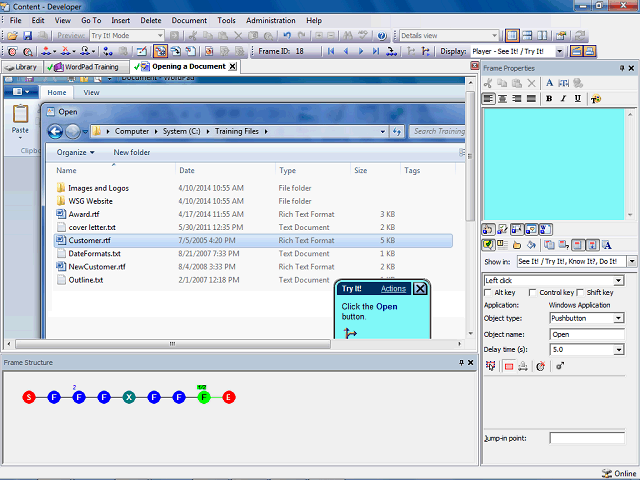
Task: Click the Actions link in the bubble
Action: tap(393, 289)
